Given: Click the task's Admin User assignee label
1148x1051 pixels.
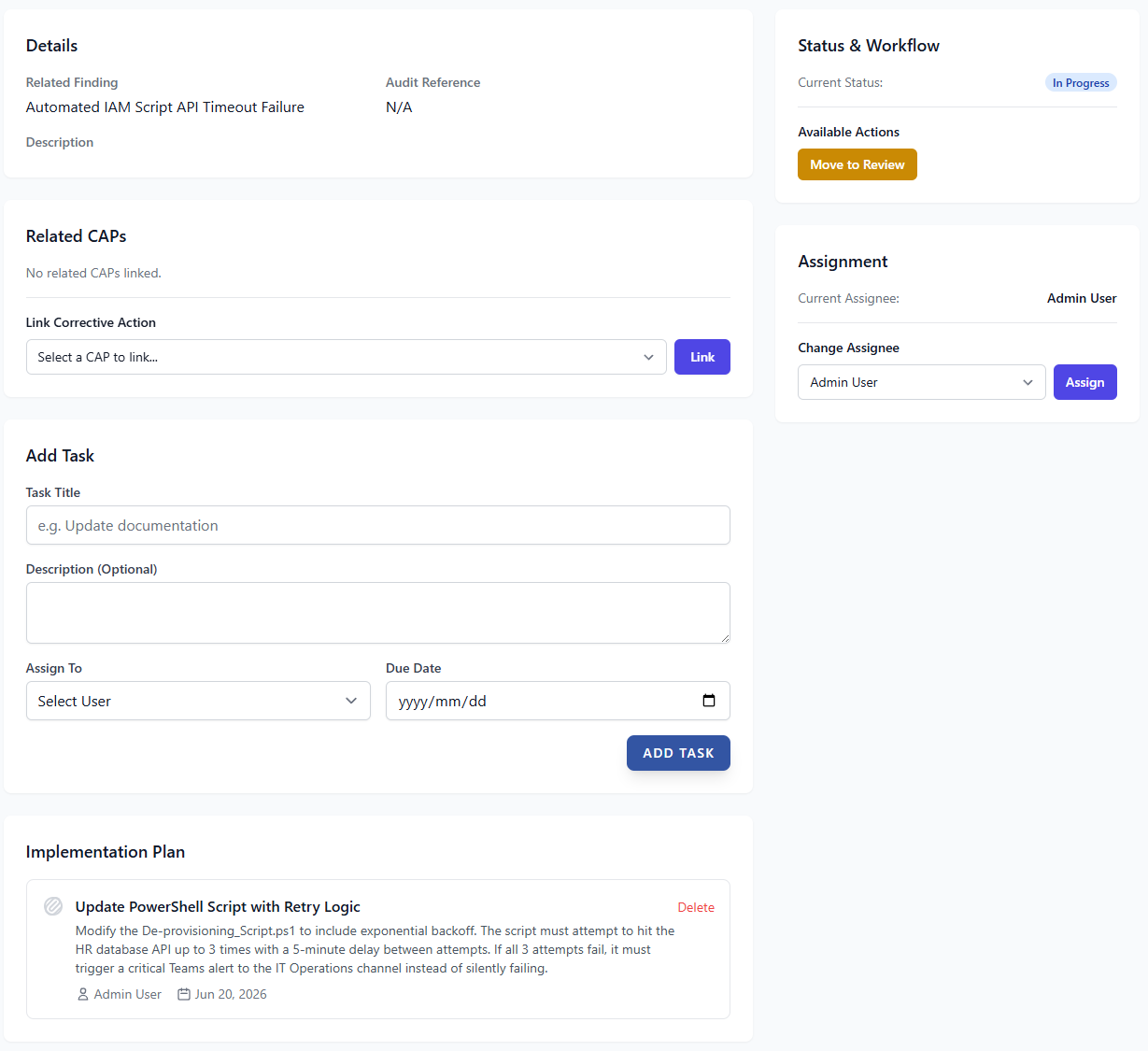Looking at the screenshot, I should pos(127,994).
